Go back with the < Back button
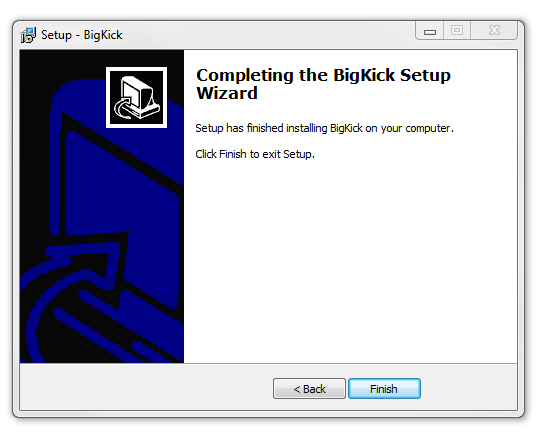This screenshot has height=436, width=552. click(309, 389)
